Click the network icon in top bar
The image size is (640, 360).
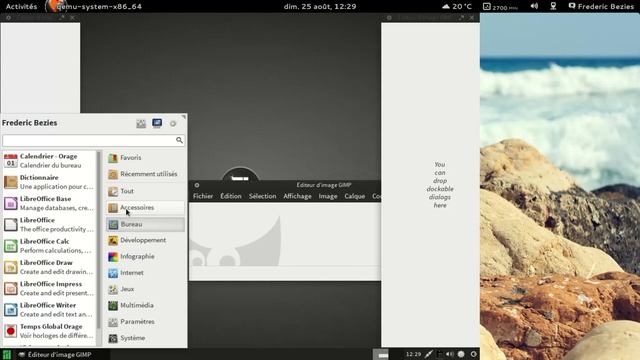click(x=553, y=6)
